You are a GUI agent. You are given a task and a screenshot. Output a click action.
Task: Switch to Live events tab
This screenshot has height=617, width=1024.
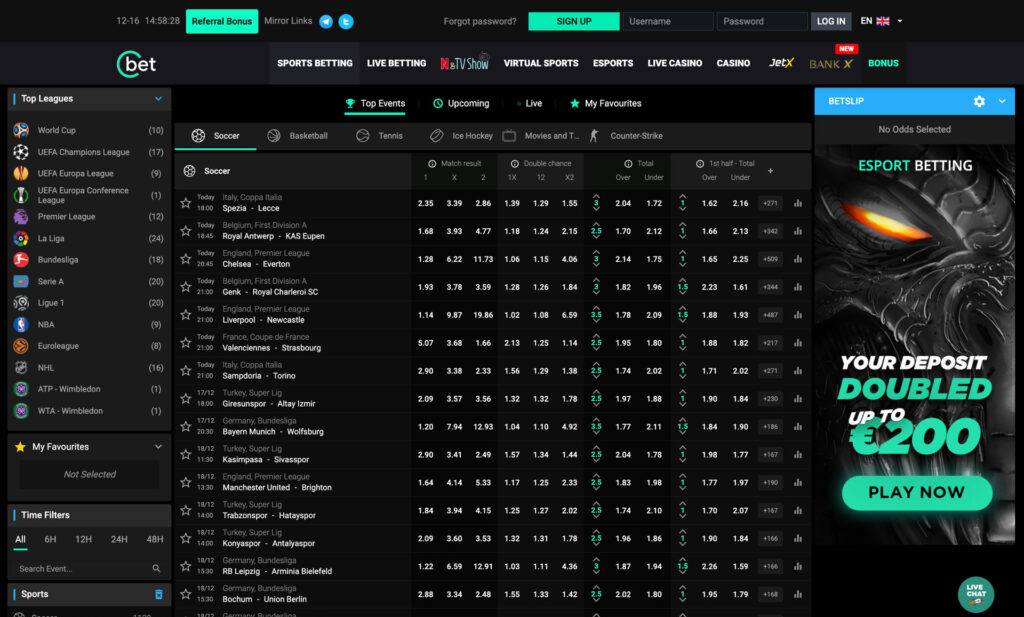pyautogui.click(x=530, y=103)
